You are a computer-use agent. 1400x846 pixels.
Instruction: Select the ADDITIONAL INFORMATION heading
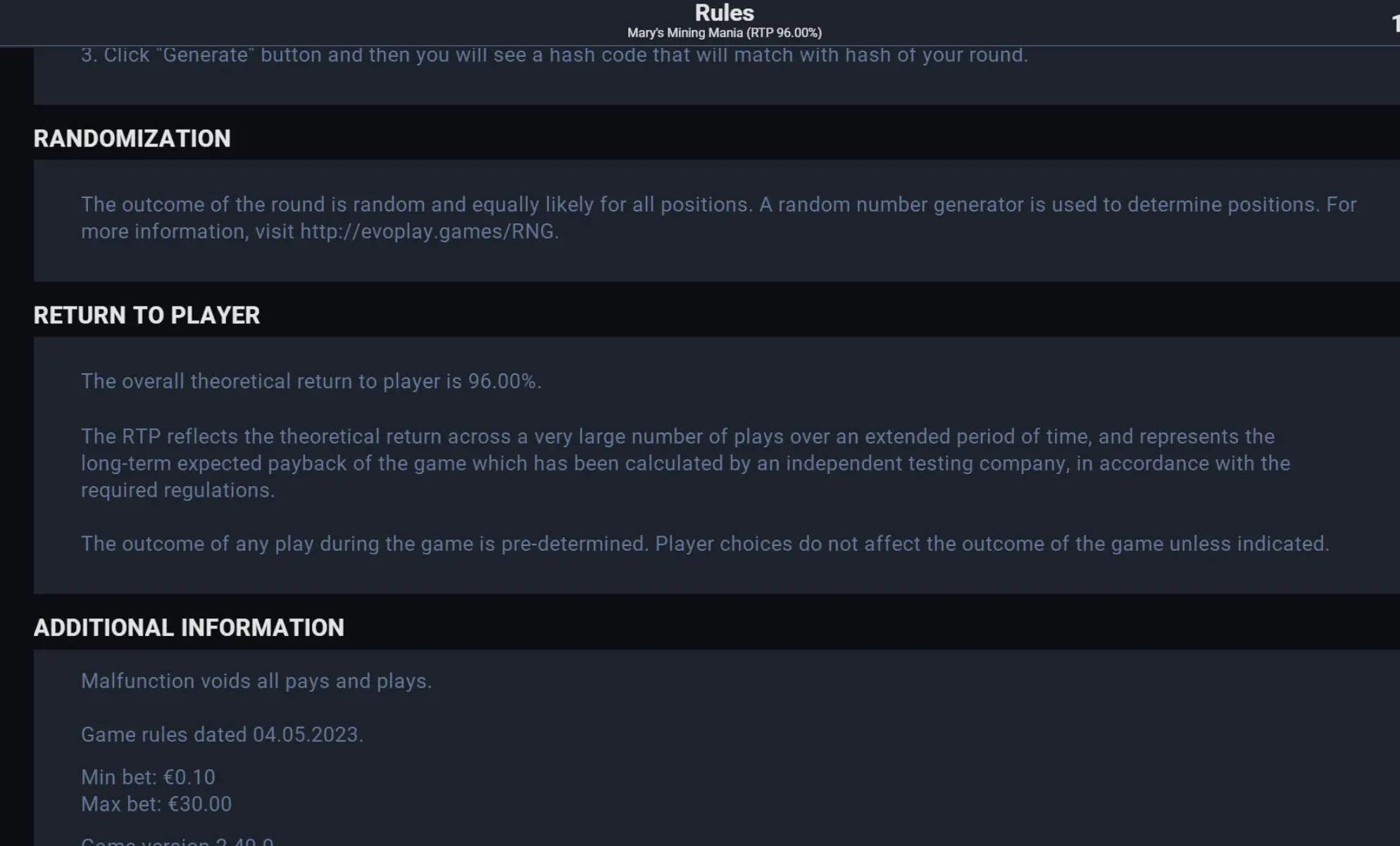[189, 628]
